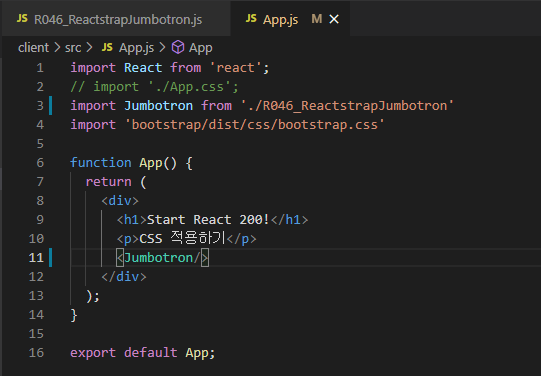Click the 'return' keyword on line 7
Screen dimensions: 541x376
pyautogui.click(x=108, y=182)
